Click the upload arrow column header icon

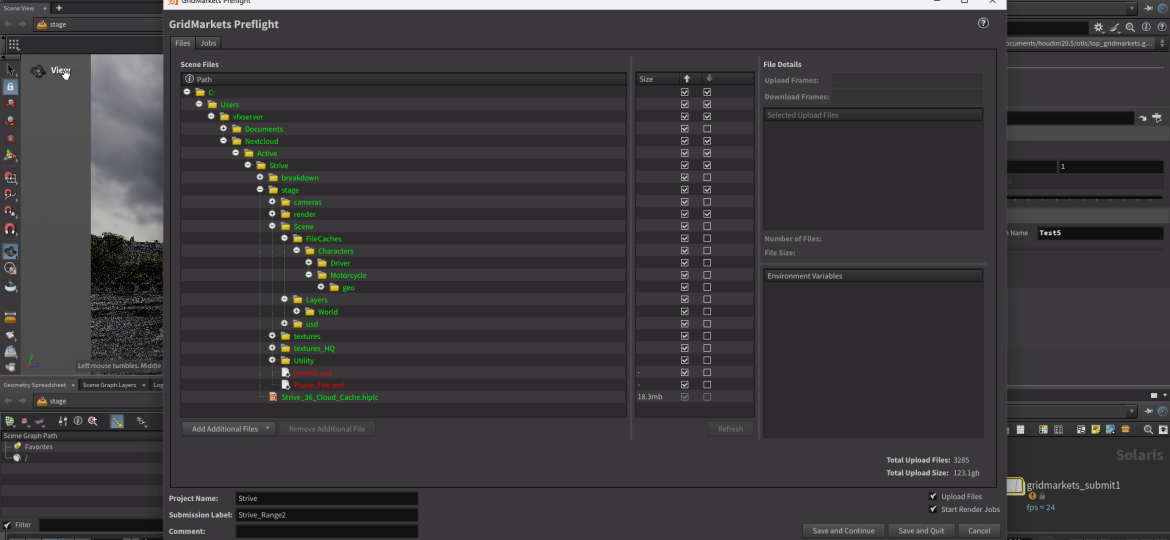686,79
